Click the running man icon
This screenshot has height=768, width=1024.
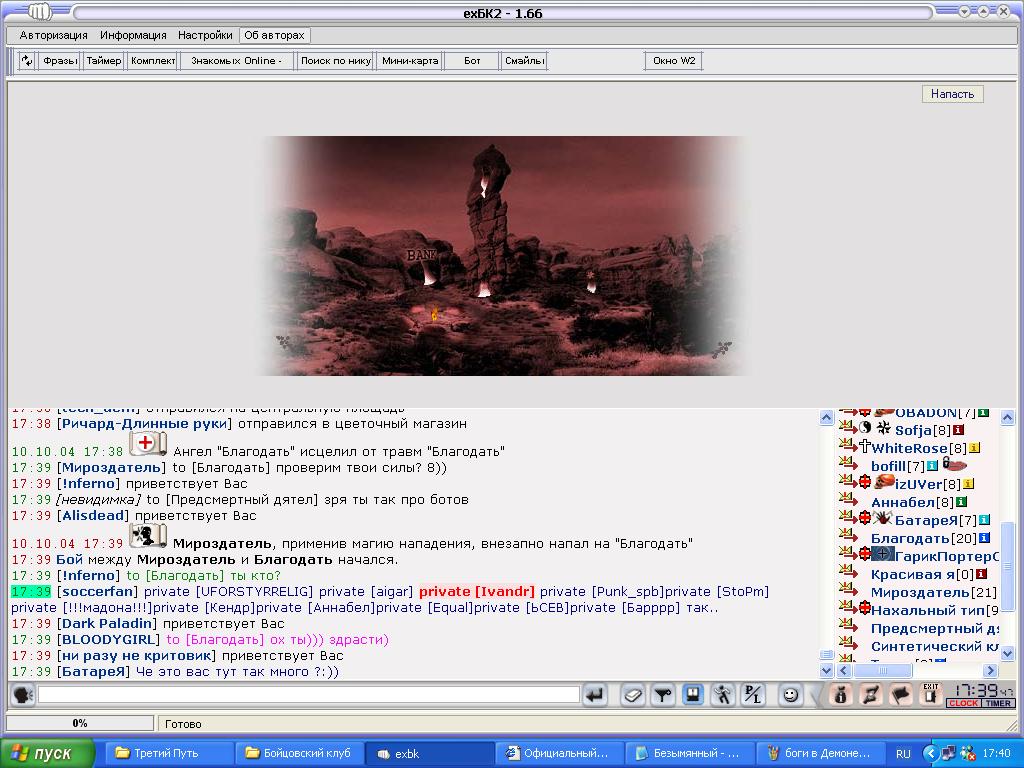723,695
